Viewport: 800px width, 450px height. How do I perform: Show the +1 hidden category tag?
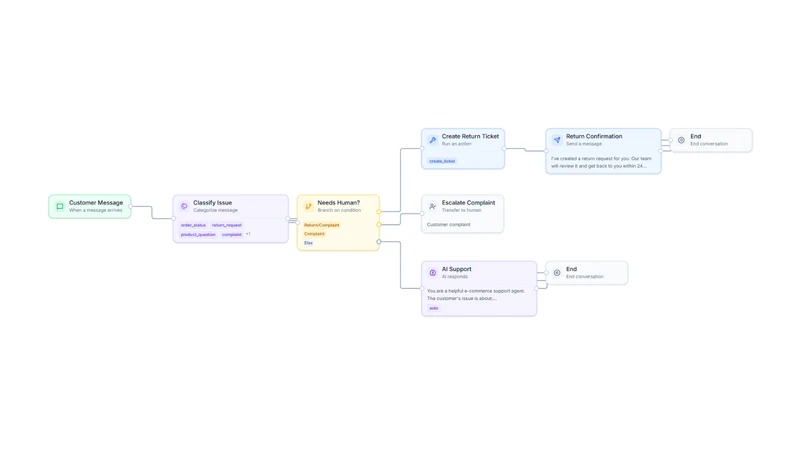click(248, 234)
